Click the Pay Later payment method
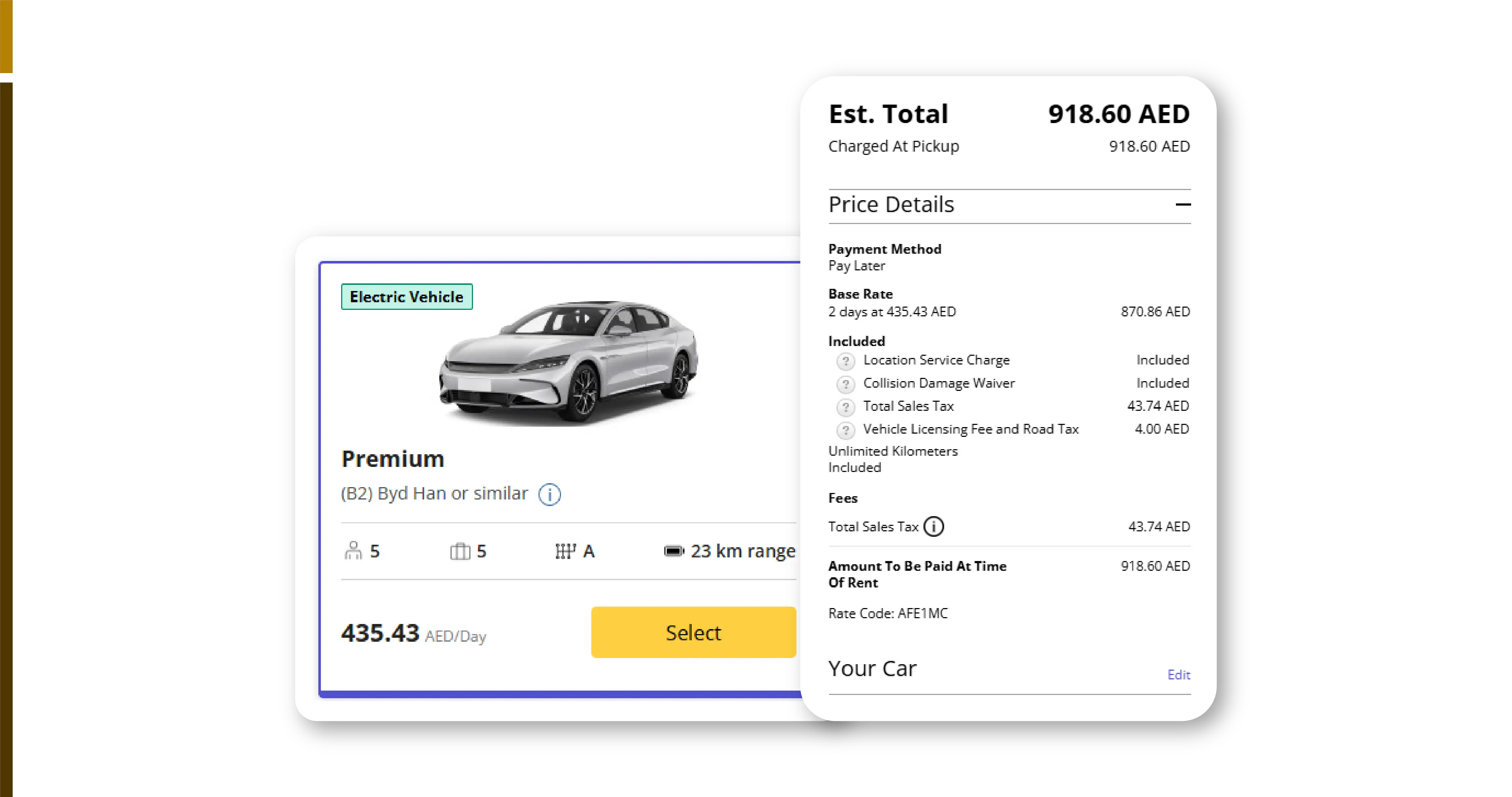Viewport: 1512px width, 797px height. coord(856,266)
